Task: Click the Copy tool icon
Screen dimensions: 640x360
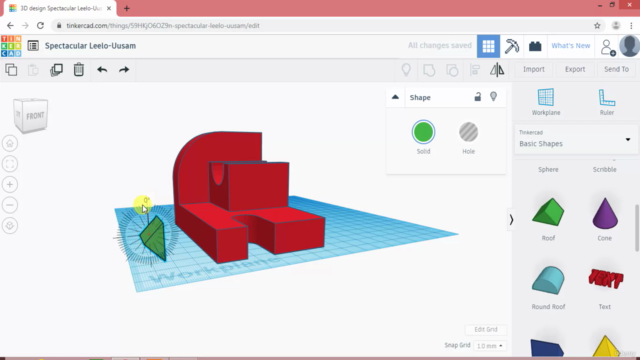Action: point(11,70)
